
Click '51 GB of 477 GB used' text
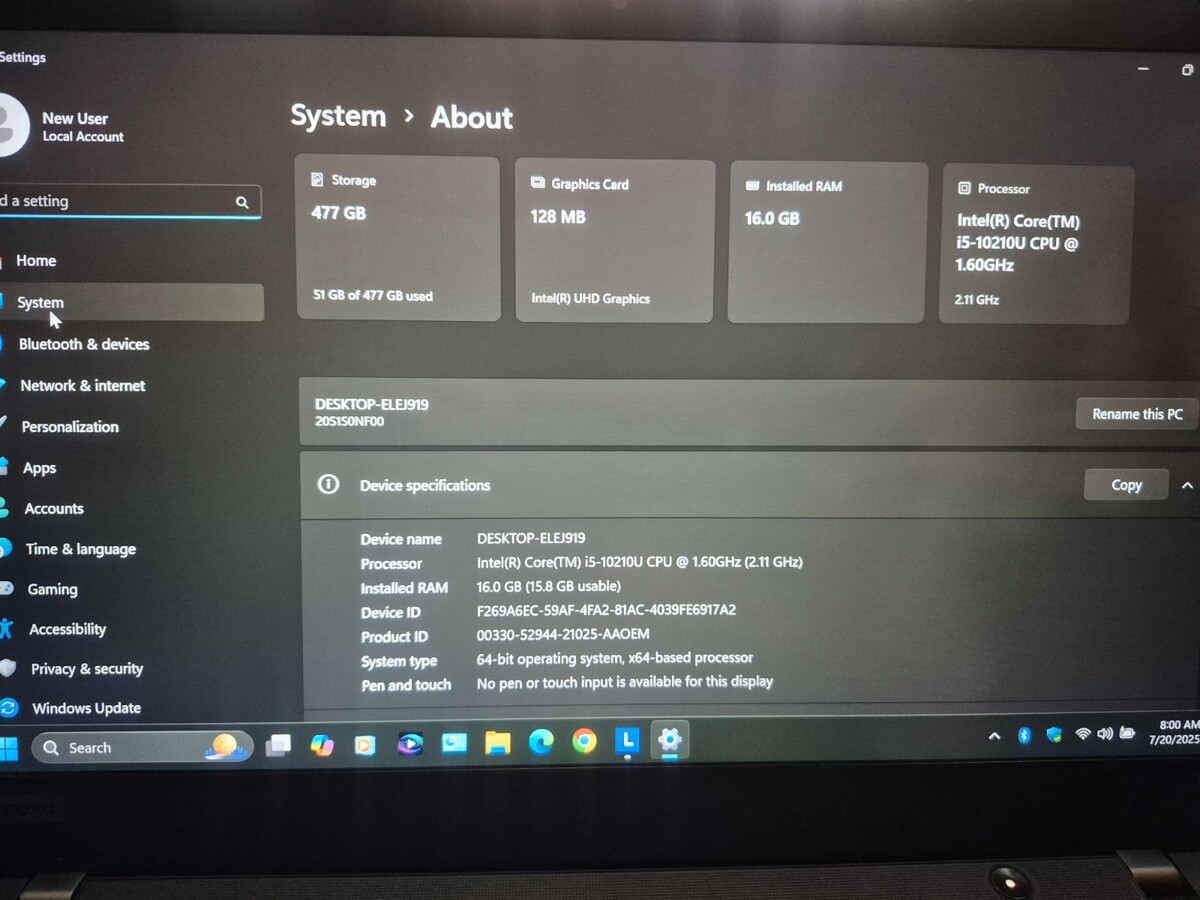373,296
